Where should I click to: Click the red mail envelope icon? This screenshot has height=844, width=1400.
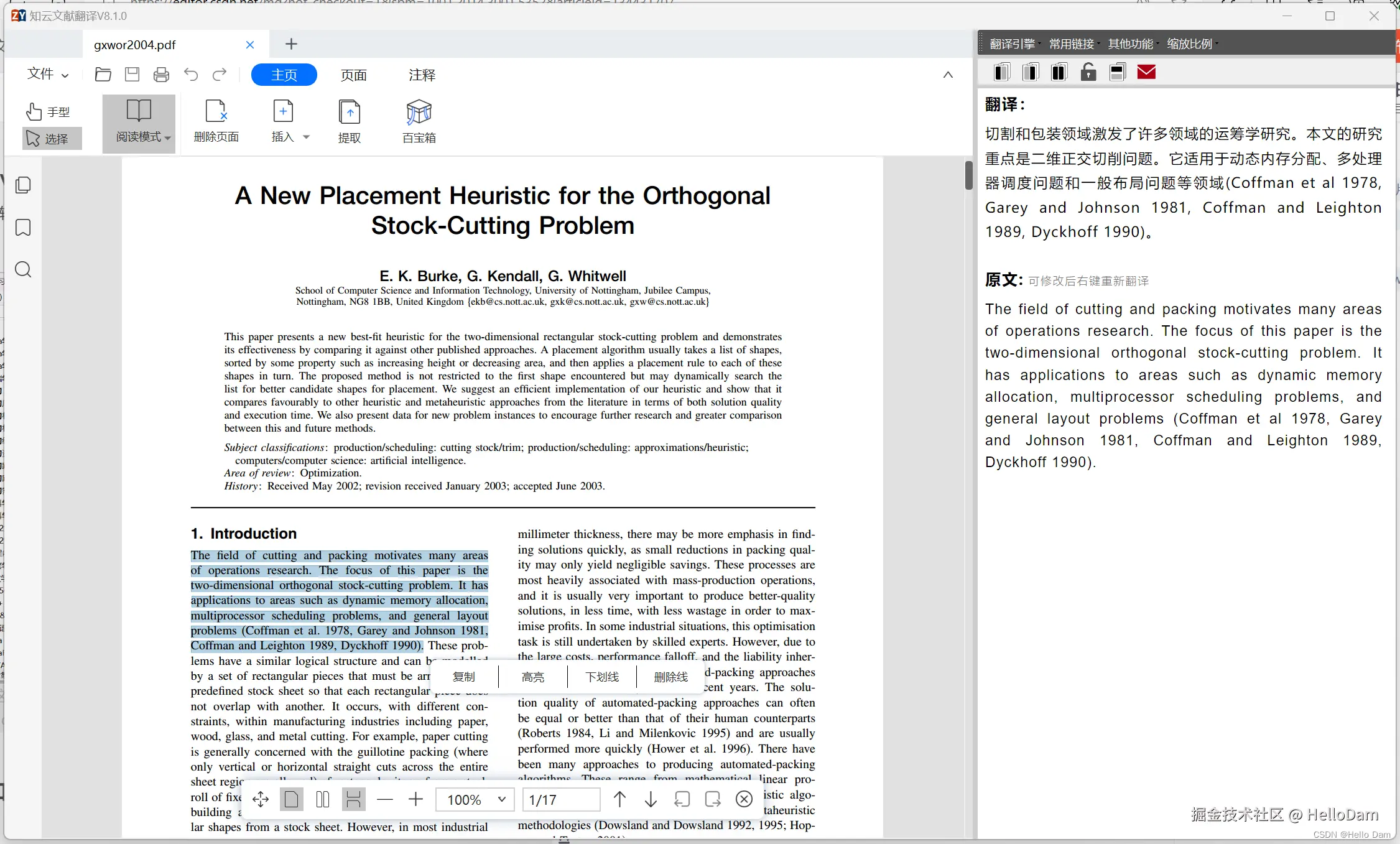pyautogui.click(x=1146, y=72)
